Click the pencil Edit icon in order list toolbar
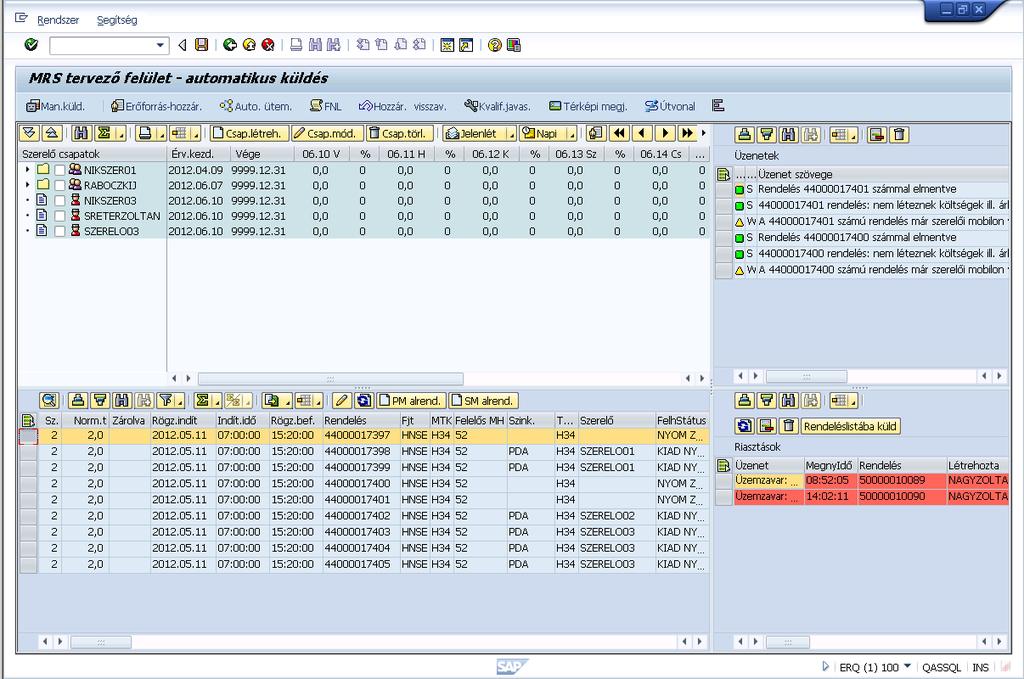This screenshot has width=1024, height=679. pos(341,401)
